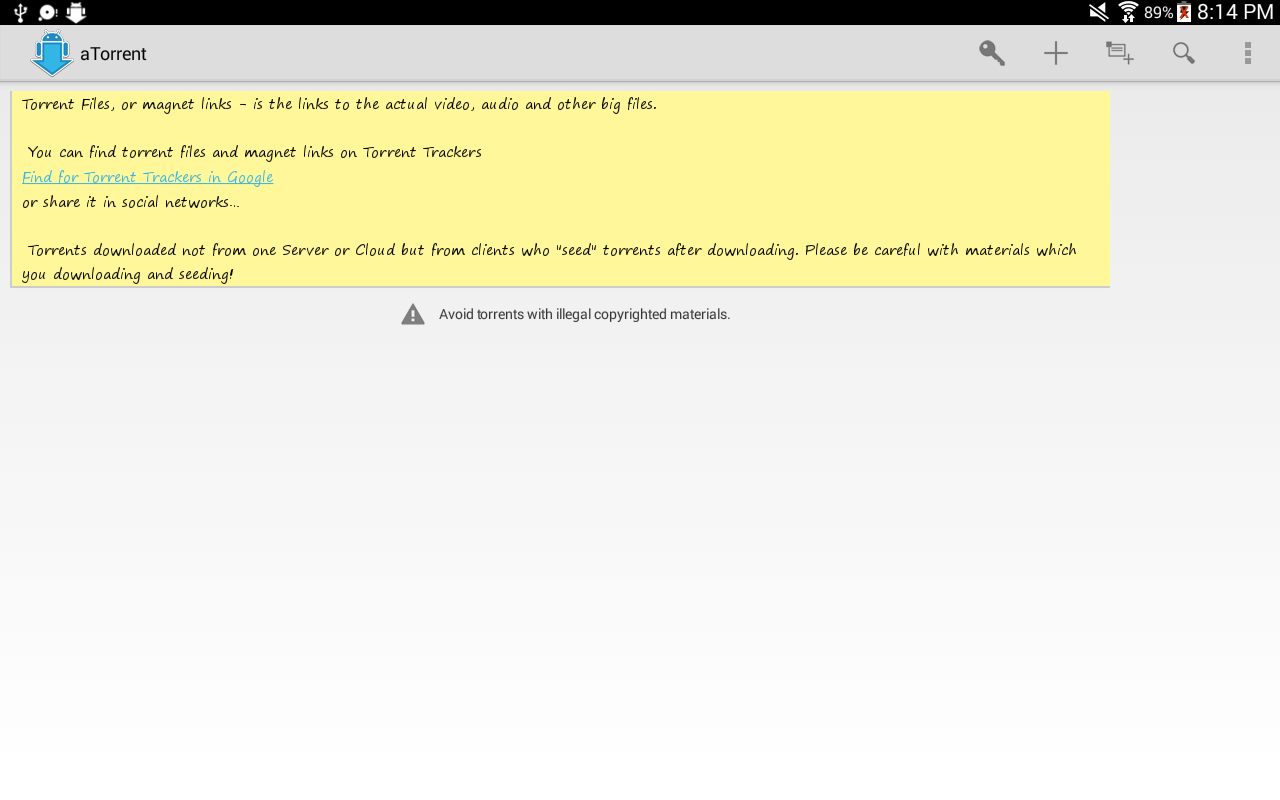Screen dimensions: 1280x800
Task: Open the three-dot overflow menu
Action: coord(1247,53)
